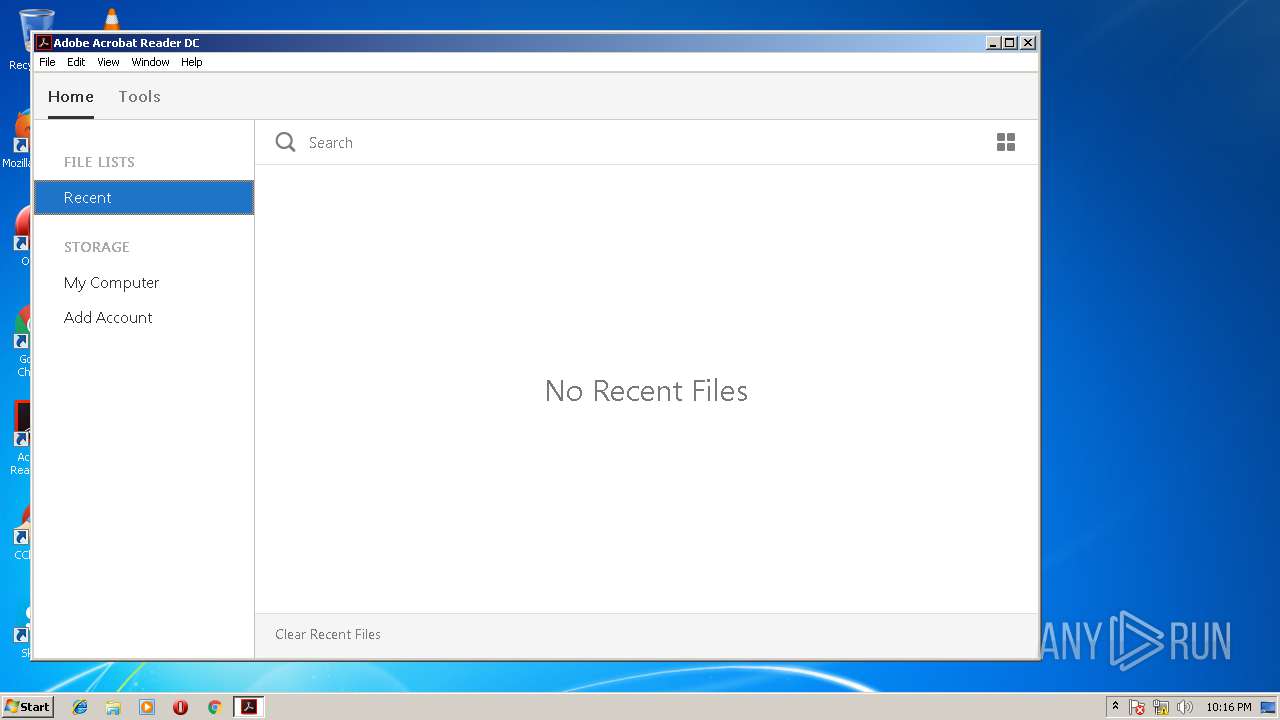Open the Edit menu

coord(76,62)
